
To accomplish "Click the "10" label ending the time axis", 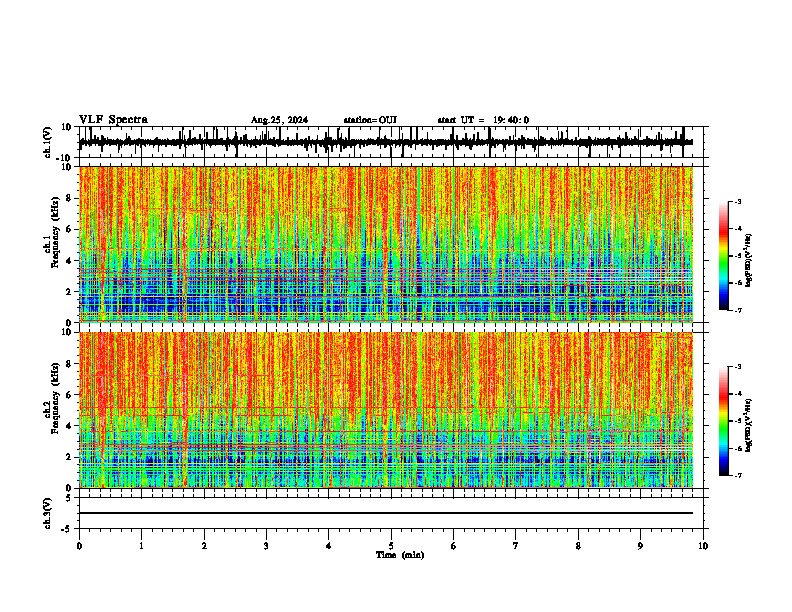I will tap(703, 546).
